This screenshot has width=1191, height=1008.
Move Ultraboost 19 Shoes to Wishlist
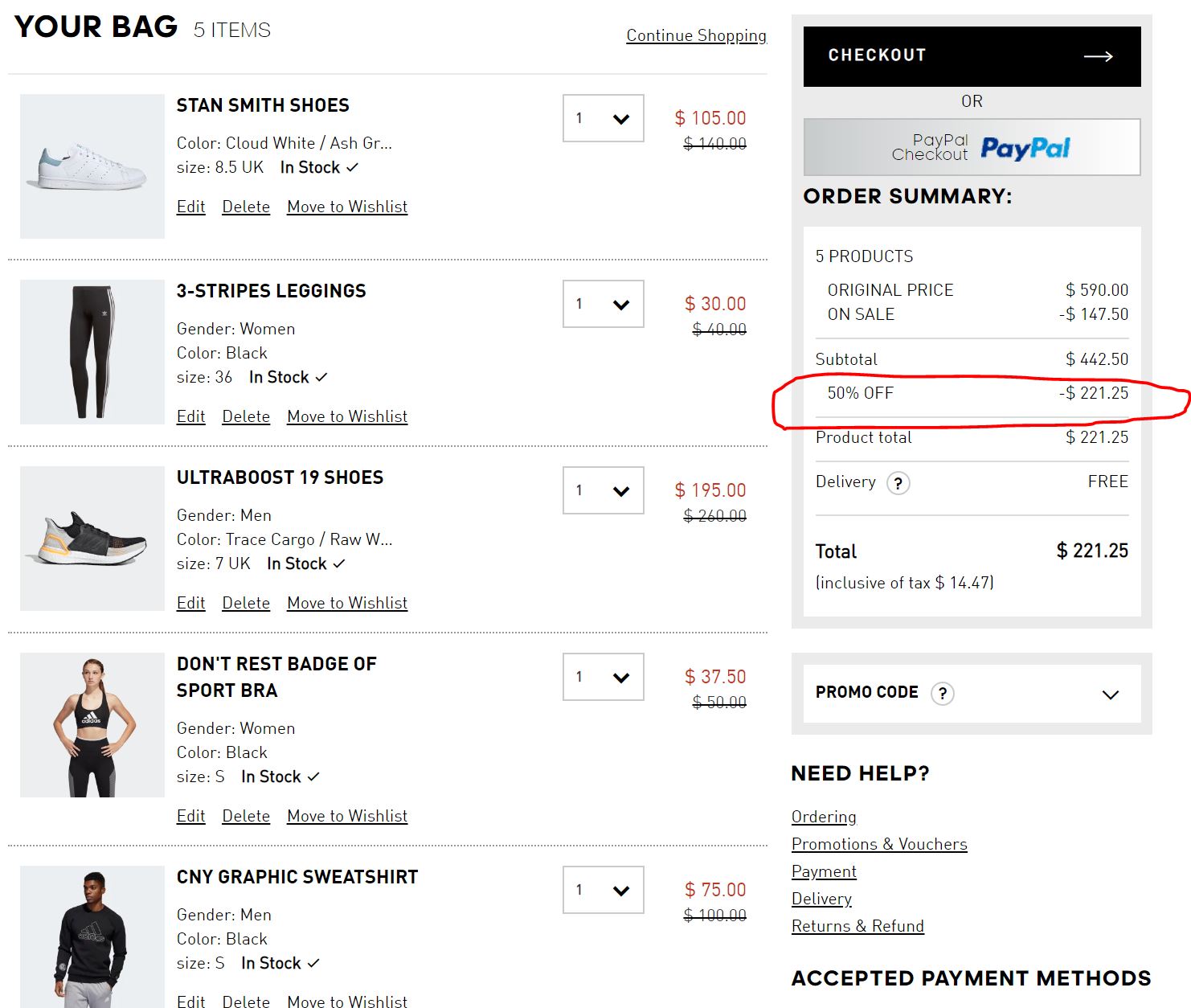[x=347, y=603]
